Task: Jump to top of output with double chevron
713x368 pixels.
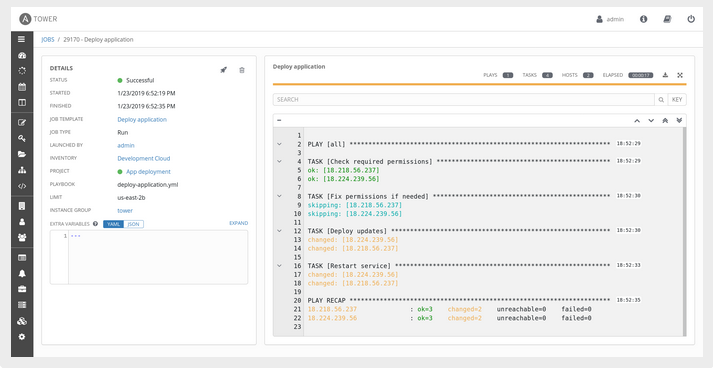Action: (665, 121)
